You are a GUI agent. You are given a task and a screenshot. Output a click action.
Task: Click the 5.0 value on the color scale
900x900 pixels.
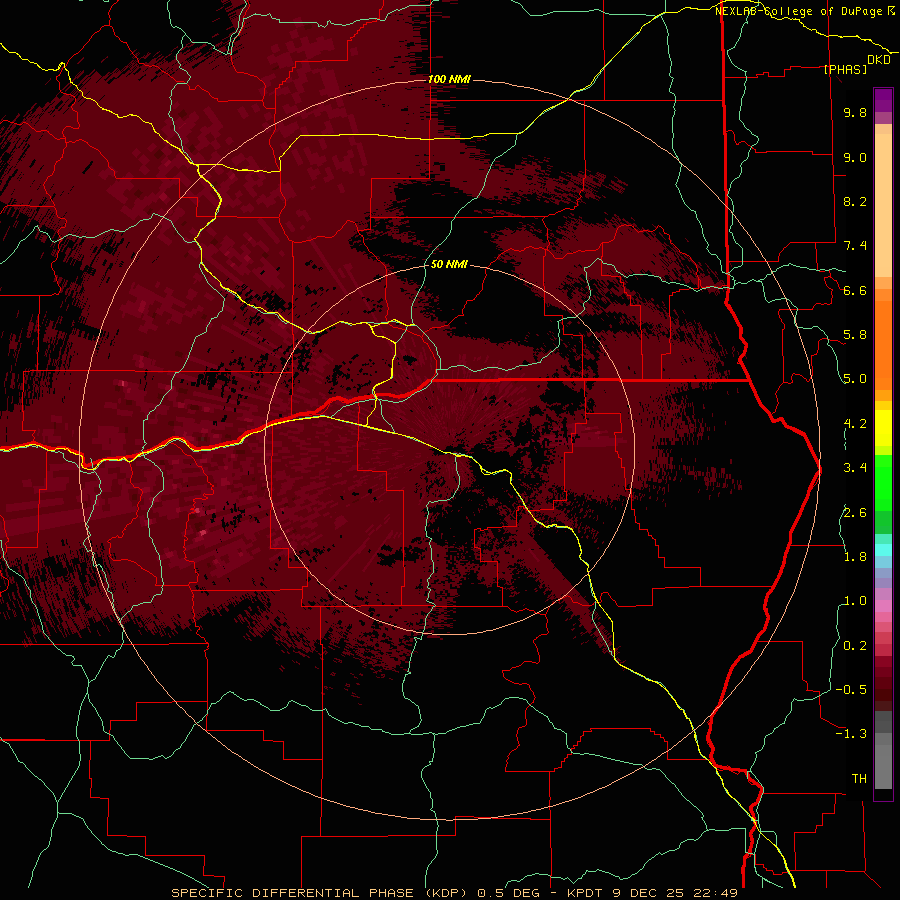click(855, 379)
